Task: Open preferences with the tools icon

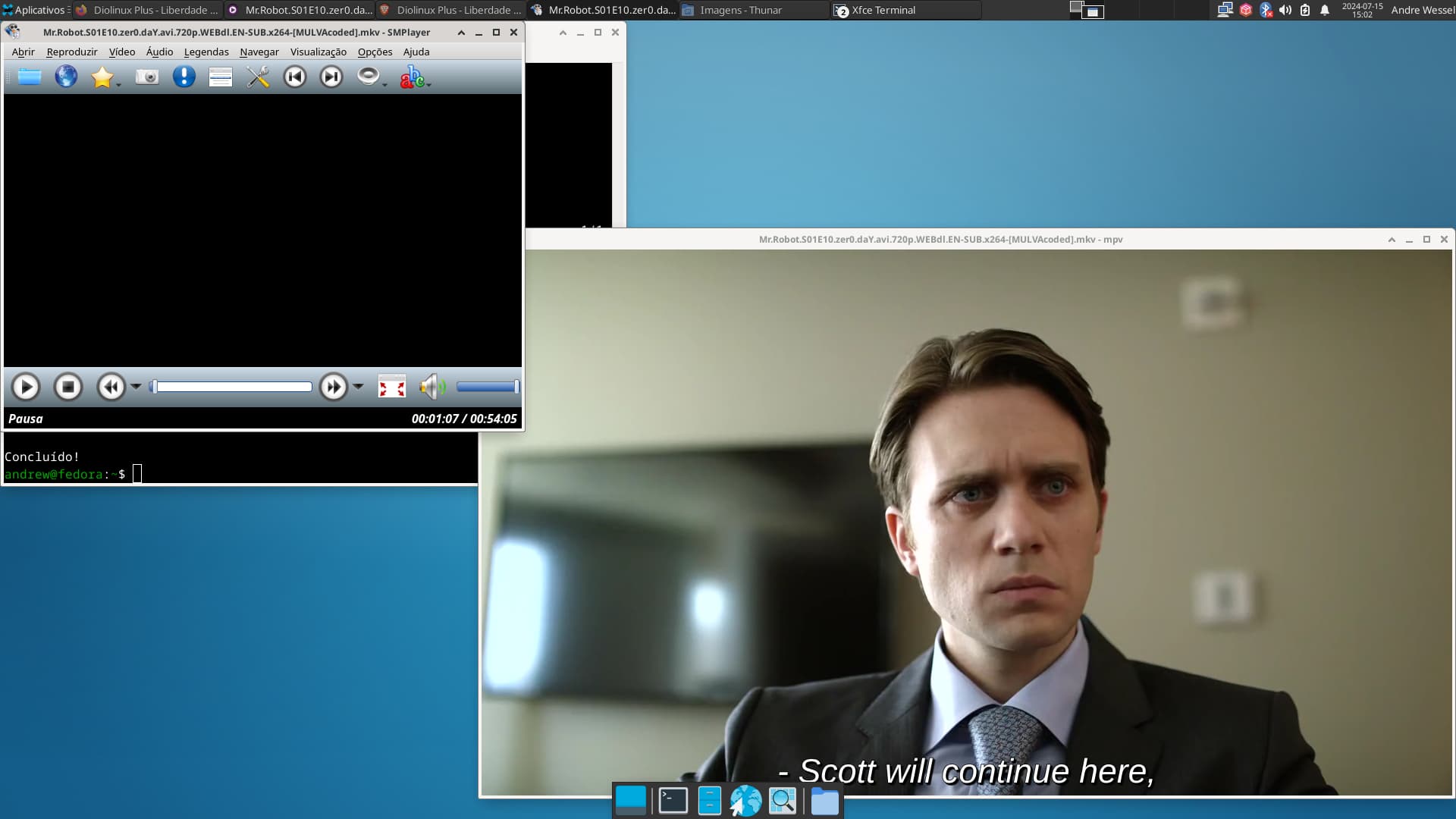Action: pyautogui.click(x=258, y=77)
